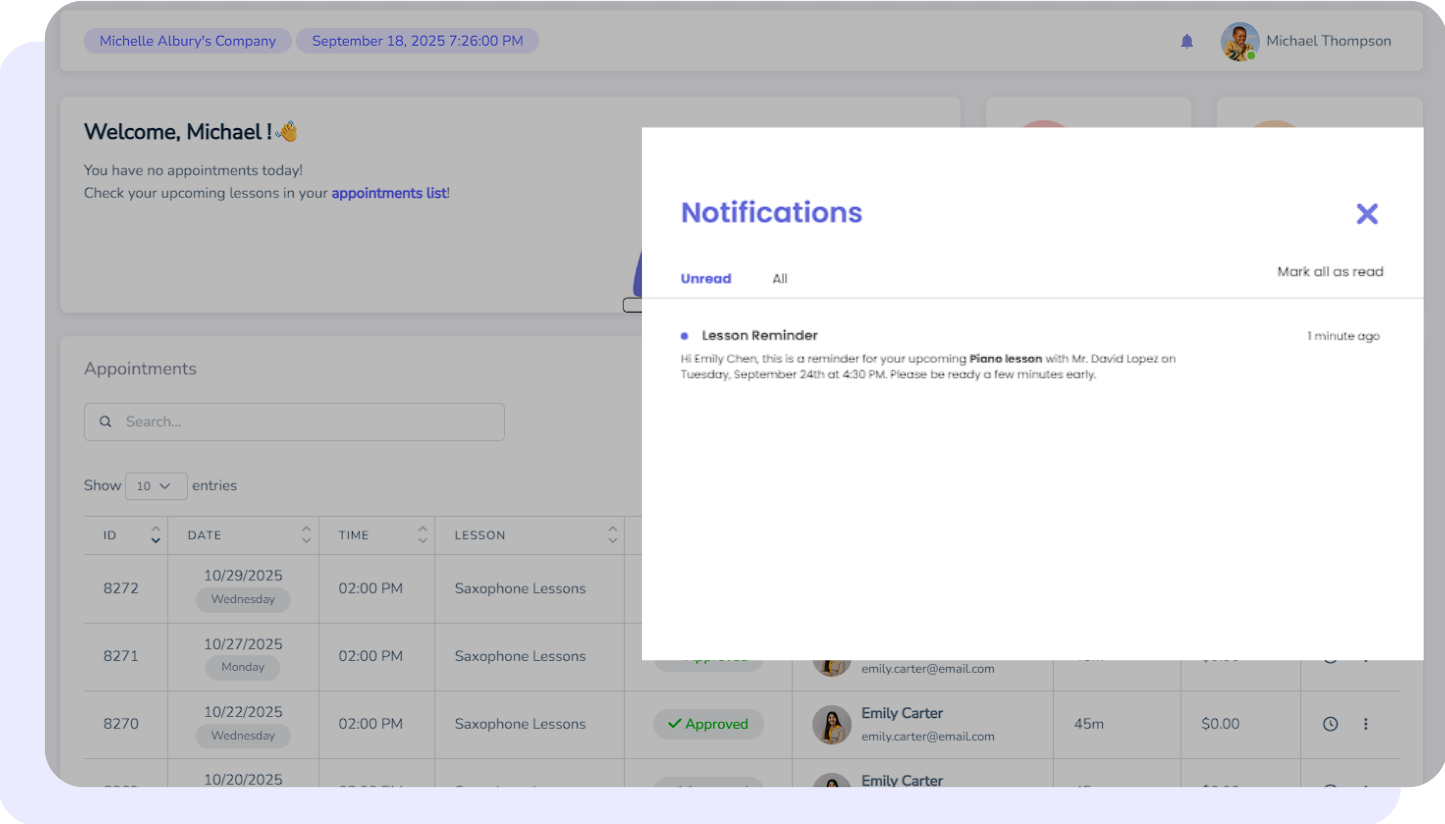Sort appointments by Lesson column
The height and width of the screenshot is (824, 1445).
pos(612,535)
